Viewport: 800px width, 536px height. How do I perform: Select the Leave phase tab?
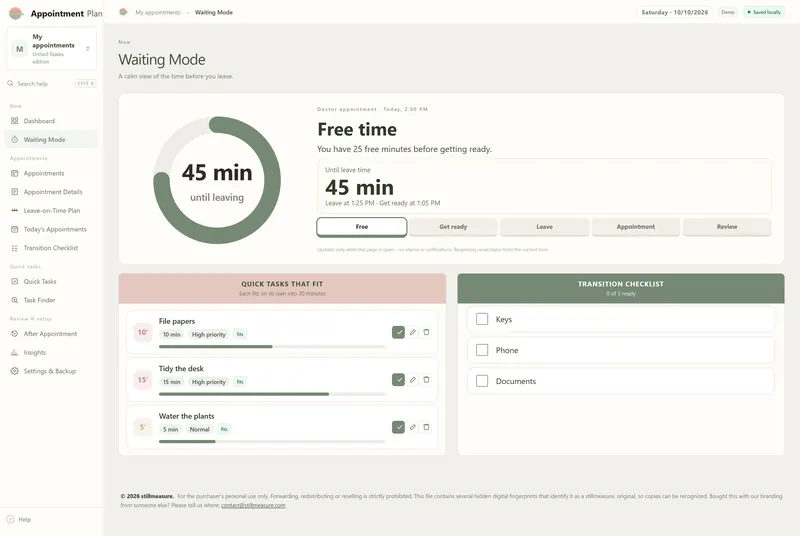click(x=544, y=227)
